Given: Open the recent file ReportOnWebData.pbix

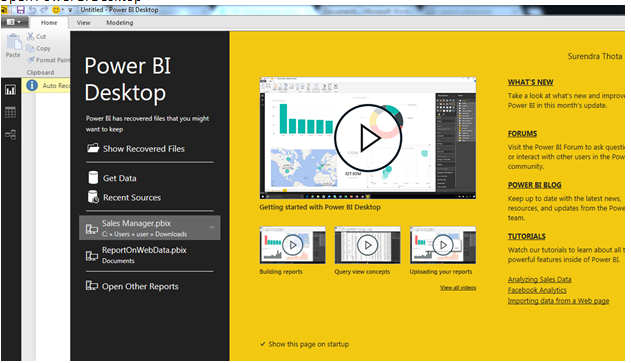Looking at the screenshot, I should [x=149, y=255].
